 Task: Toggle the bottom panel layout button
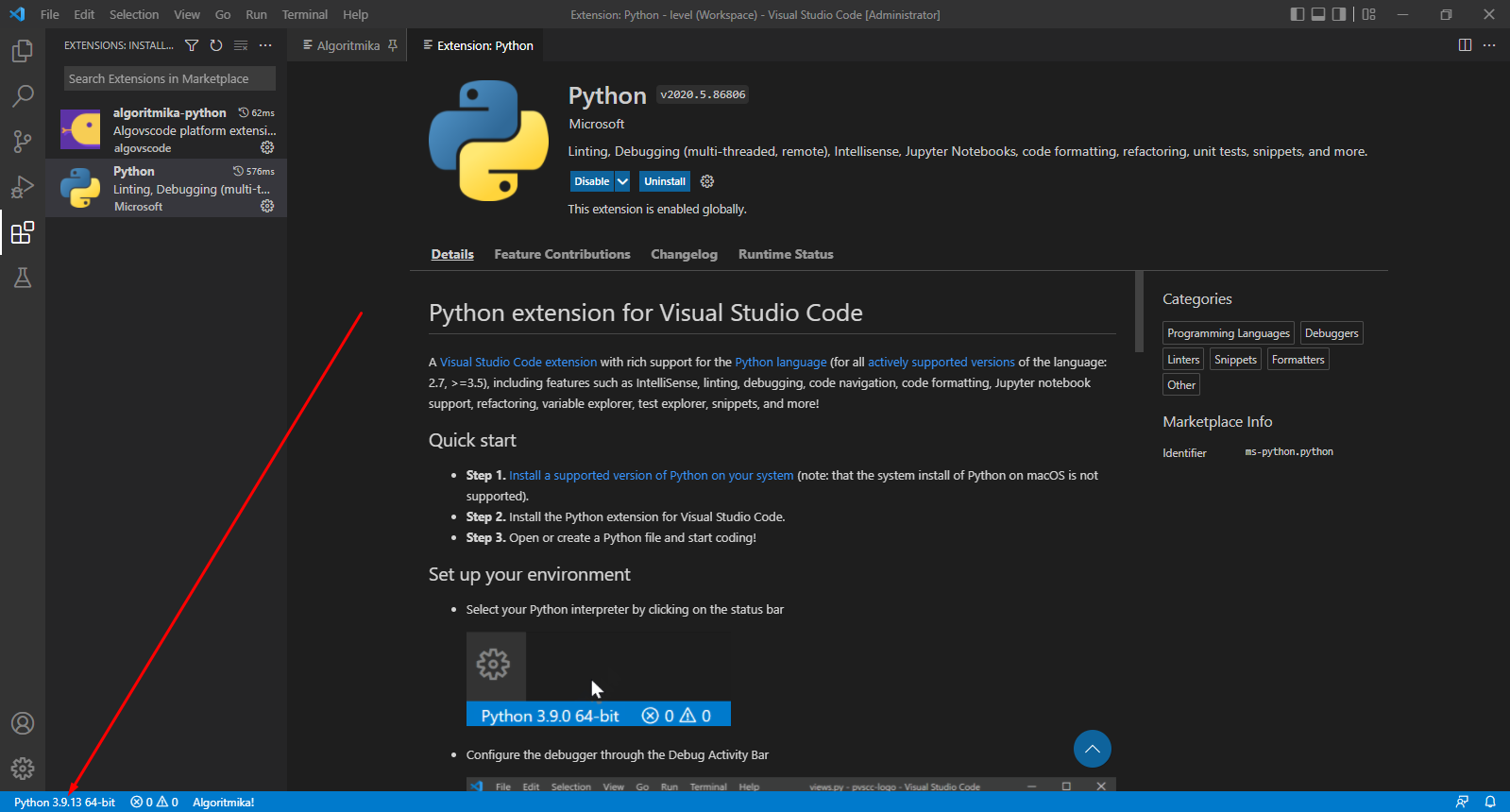click(x=1318, y=14)
